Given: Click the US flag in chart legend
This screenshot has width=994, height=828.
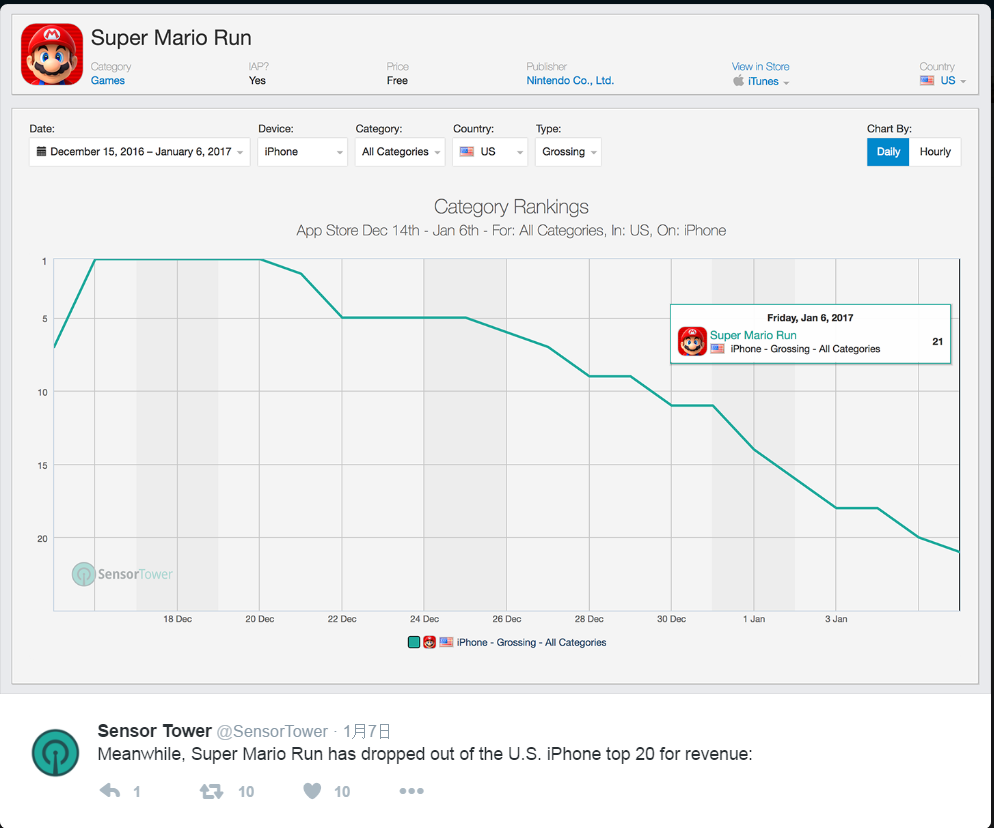Looking at the screenshot, I should click(x=446, y=642).
